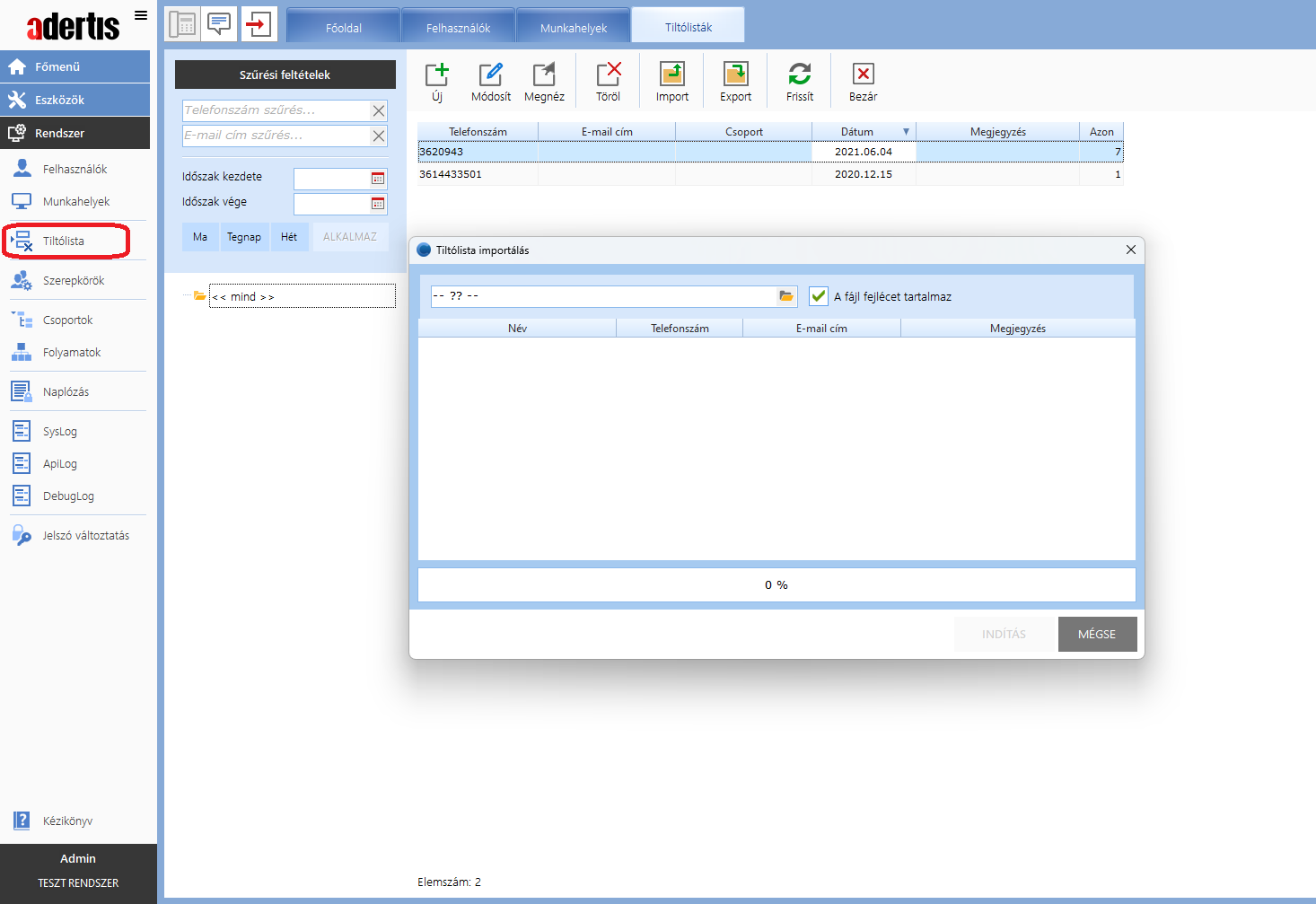The width and height of the screenshot is (1316, 904).
Task: Refresh the list with Frissít
Action: (x=799, y=75)
